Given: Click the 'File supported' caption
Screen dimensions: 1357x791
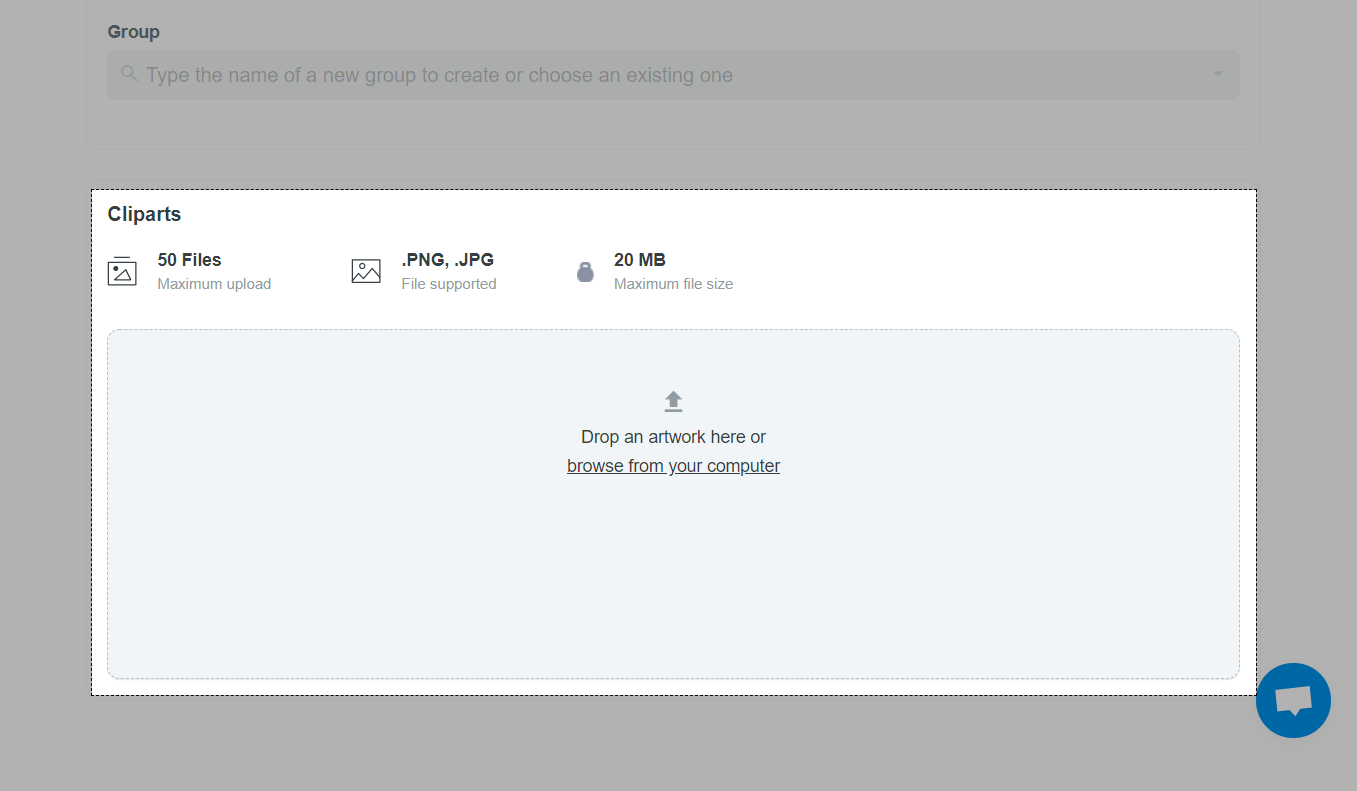Looking at the screenshot, I should click(x=449, y=284).
